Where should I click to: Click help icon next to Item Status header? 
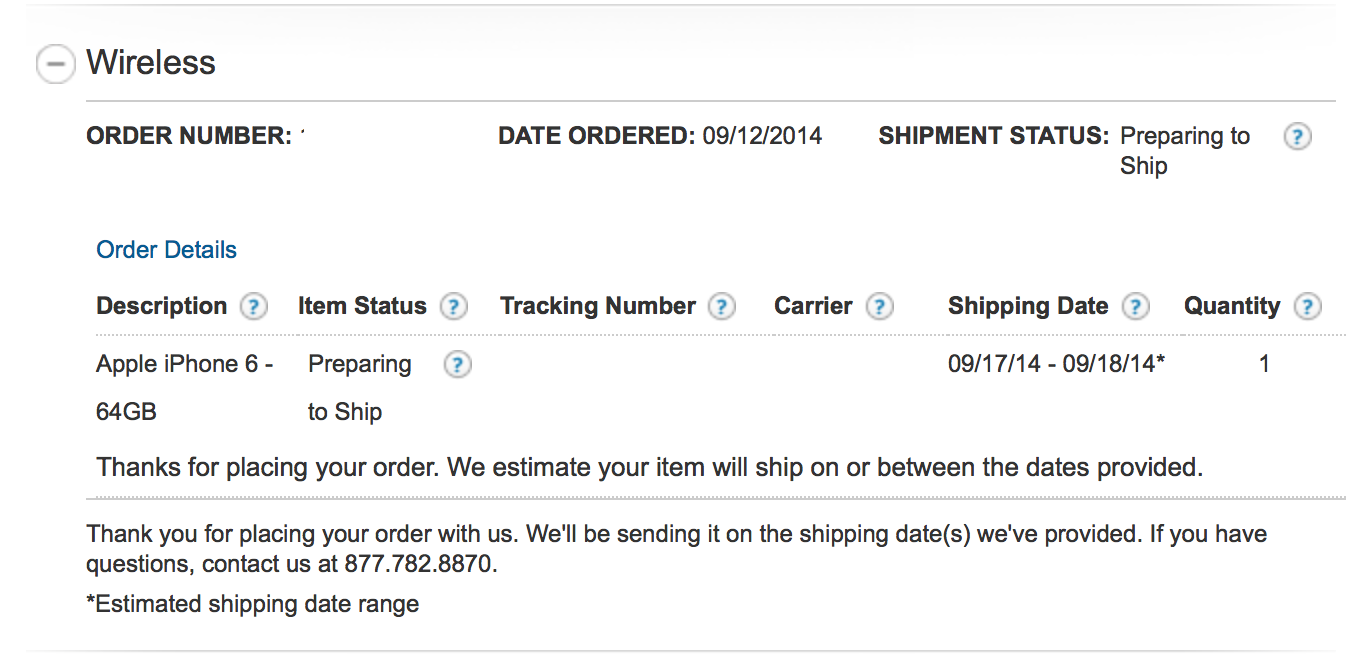pyautogui.click(x=454, y=306)
